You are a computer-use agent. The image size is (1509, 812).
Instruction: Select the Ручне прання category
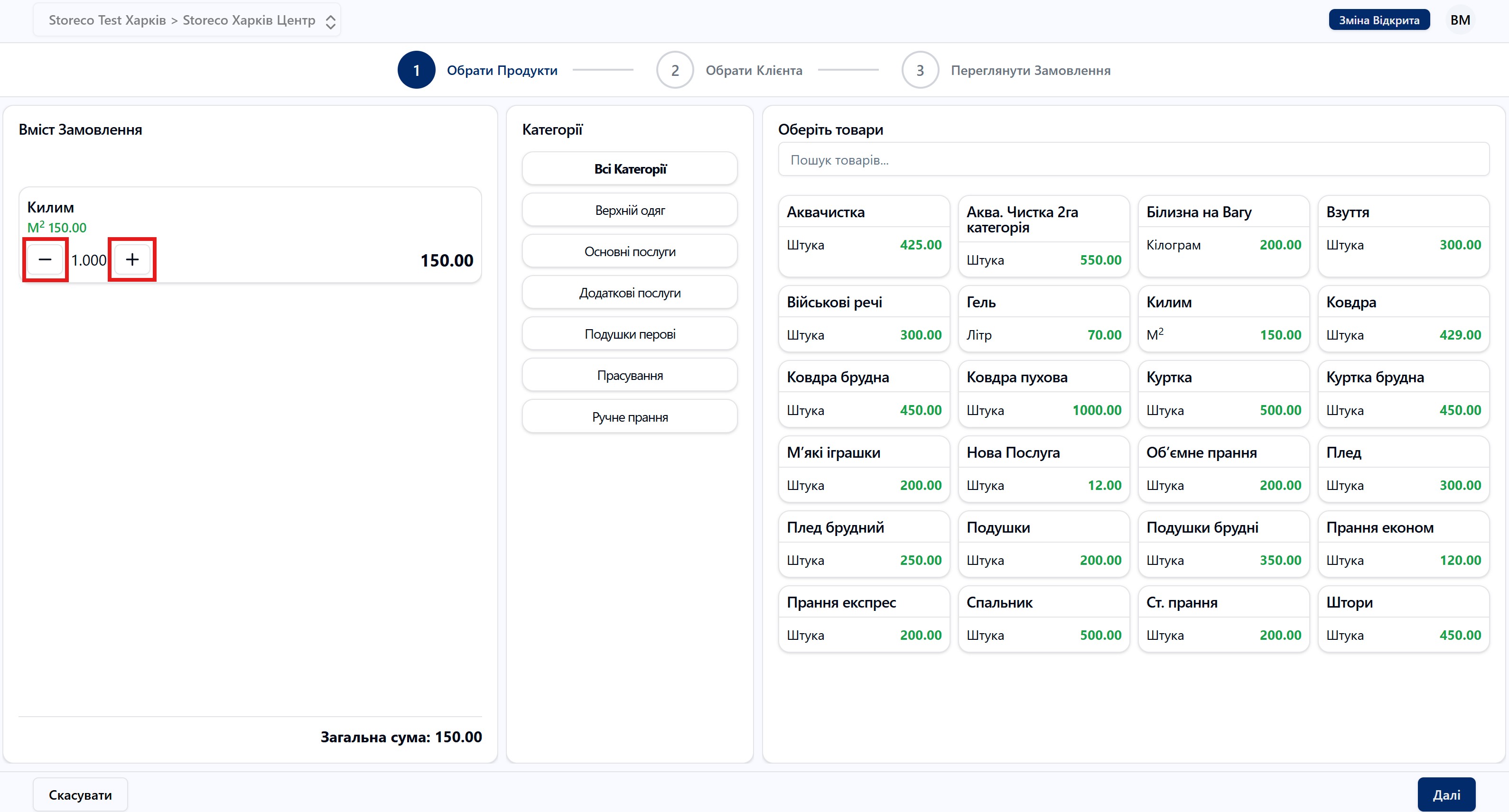[x=629, y=417]
